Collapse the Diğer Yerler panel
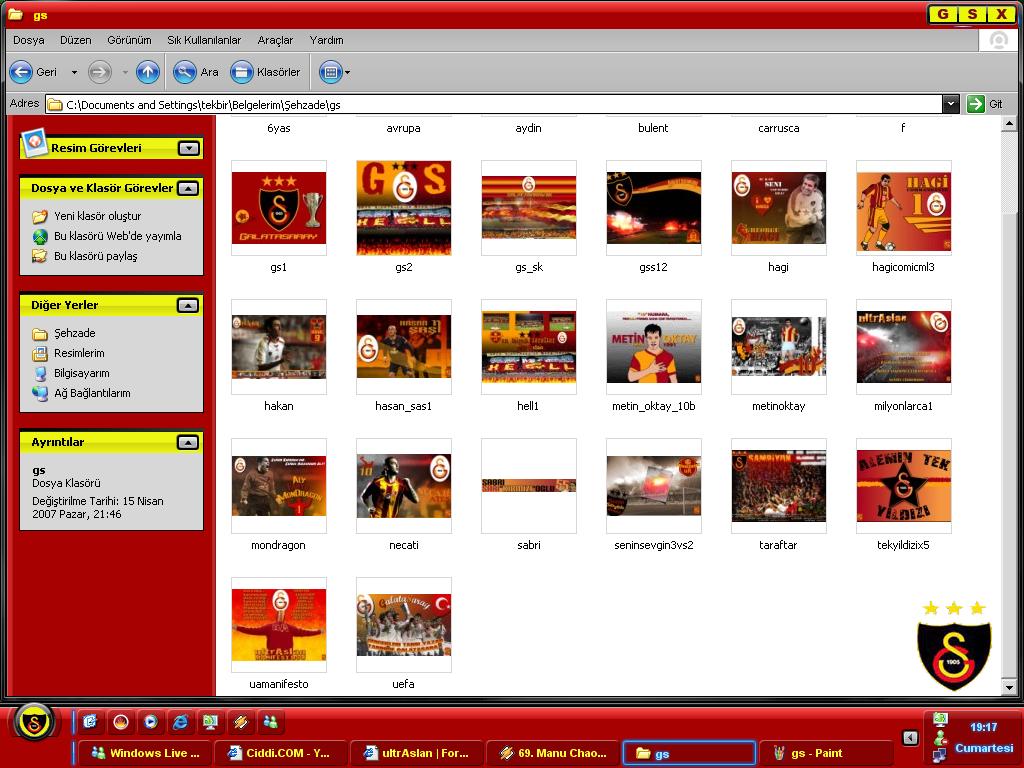The width and height of the screenshot is (1024, 768). 188,306
